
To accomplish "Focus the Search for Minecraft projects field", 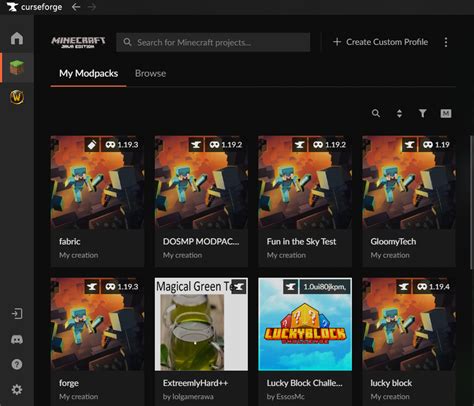I will point(213,42).
